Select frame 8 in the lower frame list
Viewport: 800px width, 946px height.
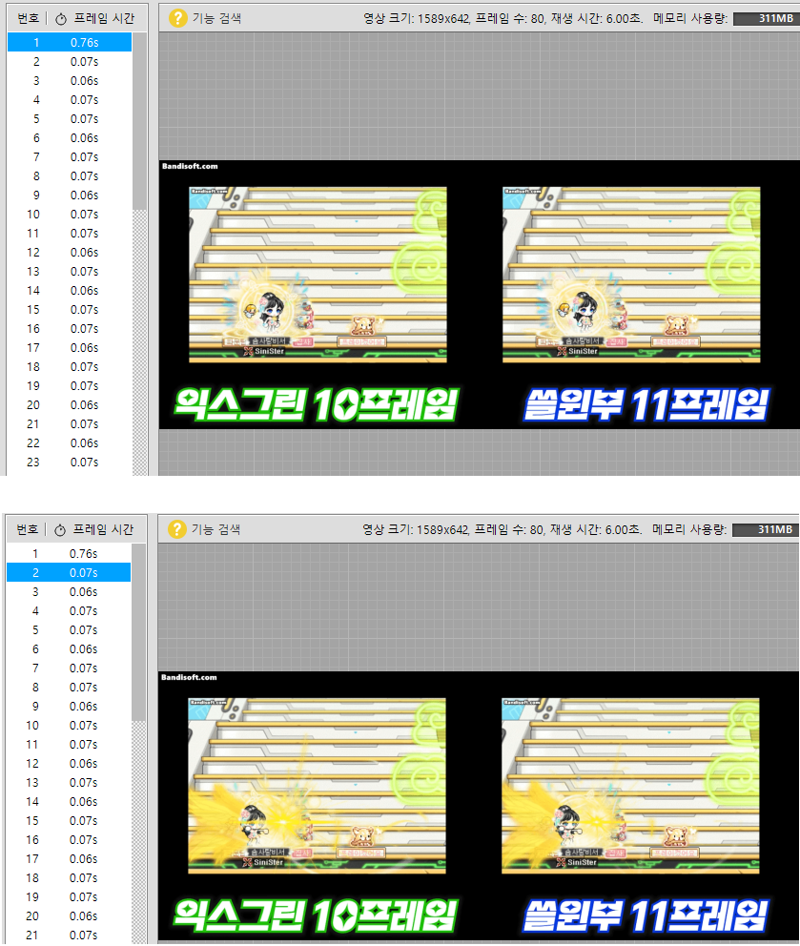[69, 687]
